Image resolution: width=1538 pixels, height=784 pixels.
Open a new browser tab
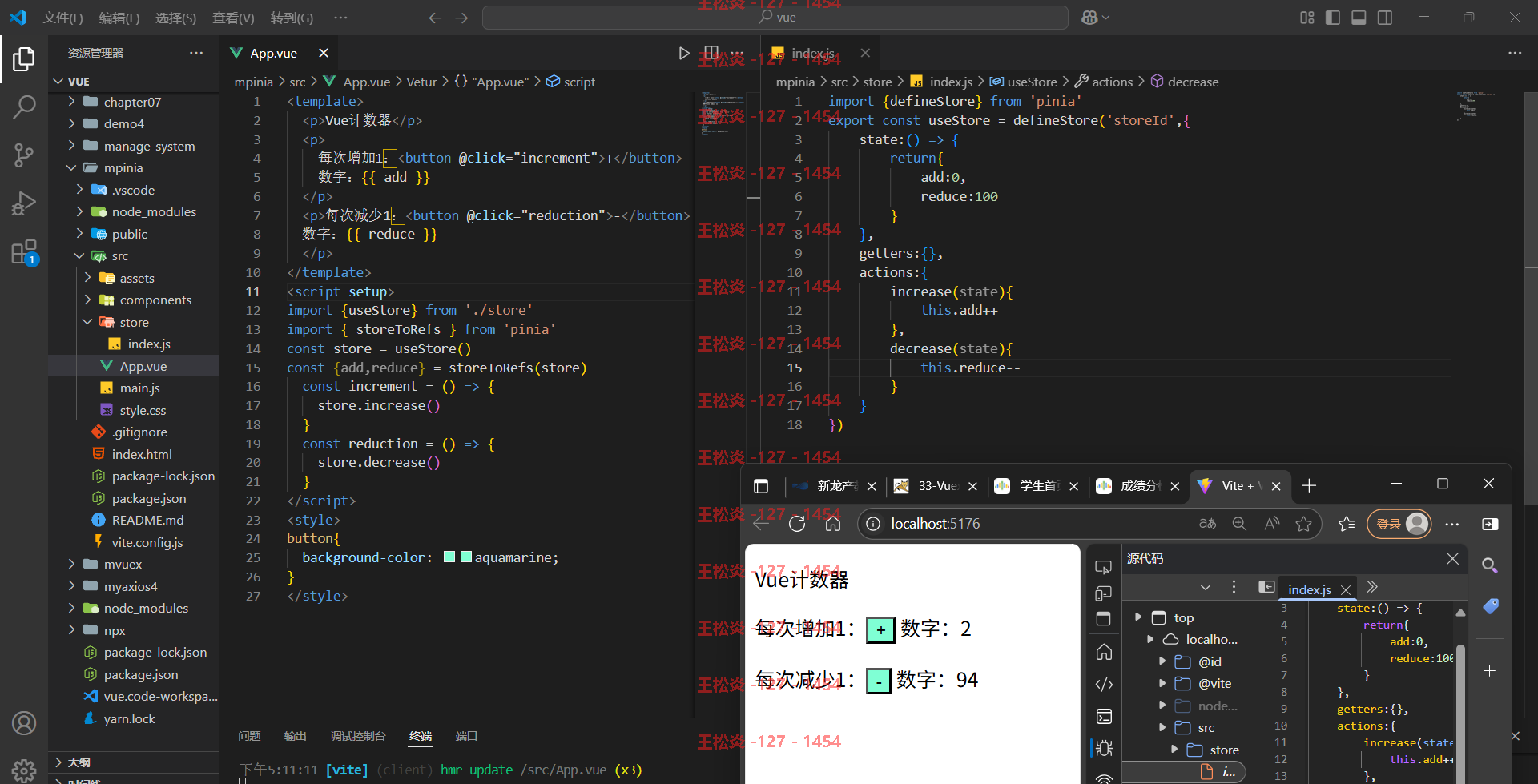point(1309,486)
